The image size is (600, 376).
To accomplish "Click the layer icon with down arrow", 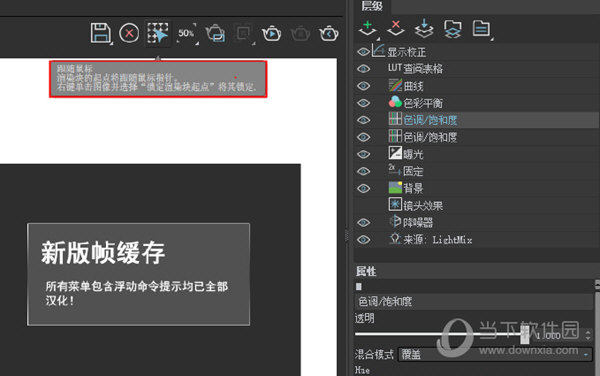I will (424, 29).
